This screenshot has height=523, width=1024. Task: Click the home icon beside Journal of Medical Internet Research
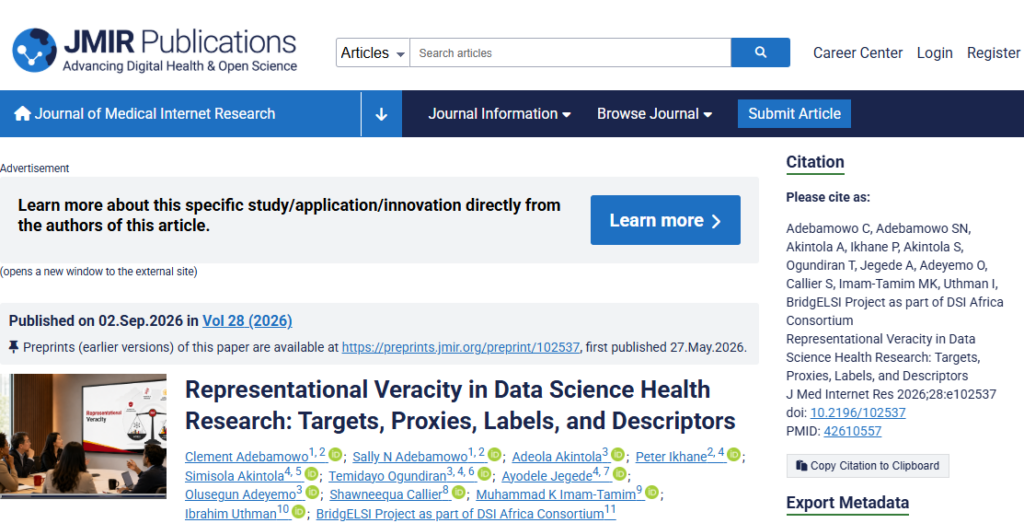[x=22, y=114]
